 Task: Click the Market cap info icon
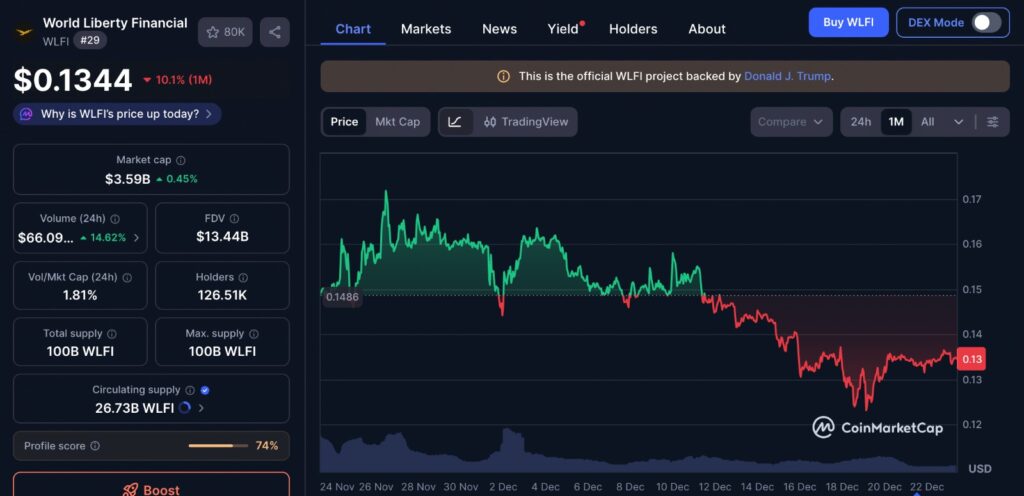click(x=181, y=160)
